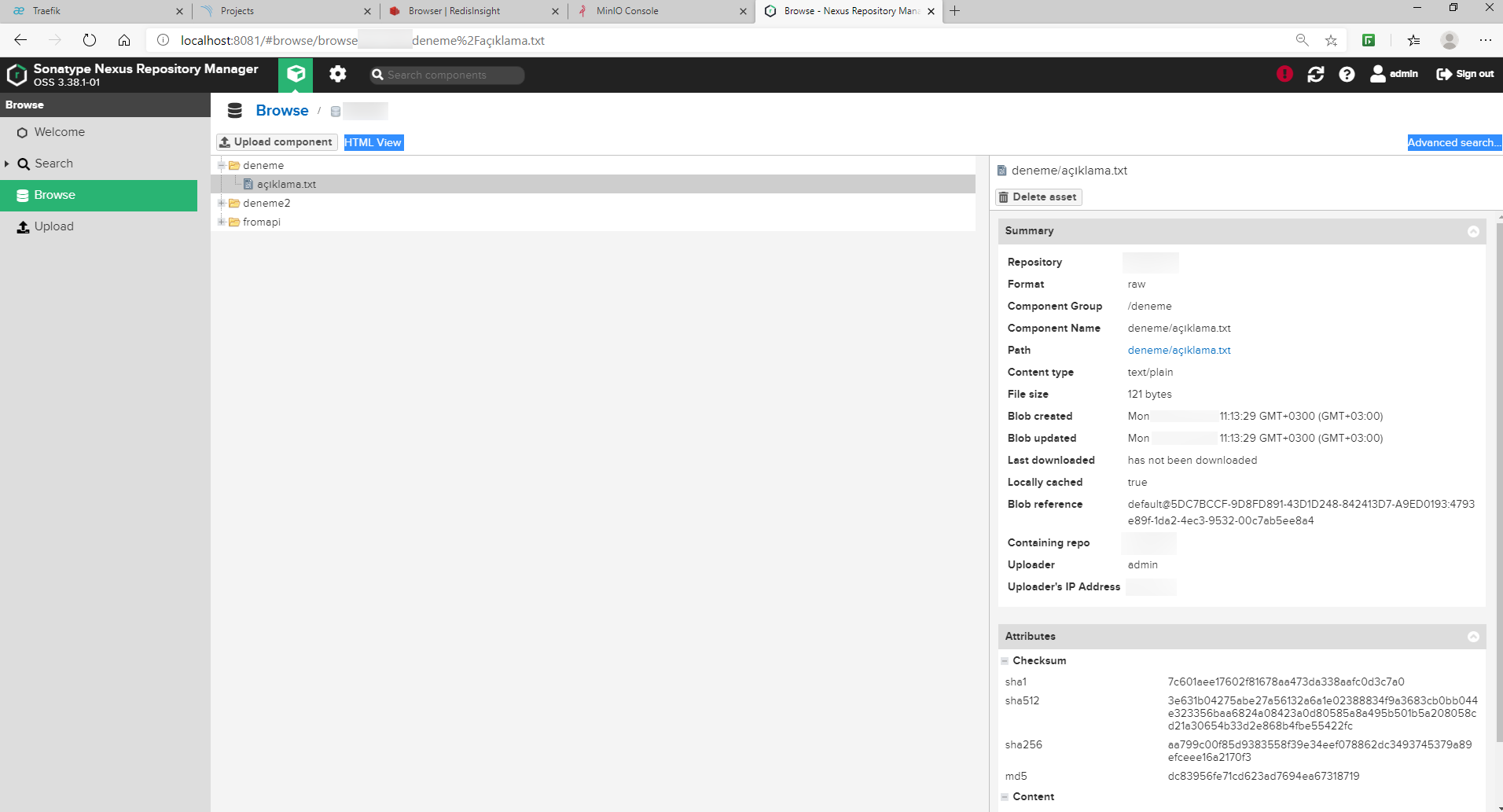Click the browser Back arrow
1503x812 pixels.
coord(20,40)
